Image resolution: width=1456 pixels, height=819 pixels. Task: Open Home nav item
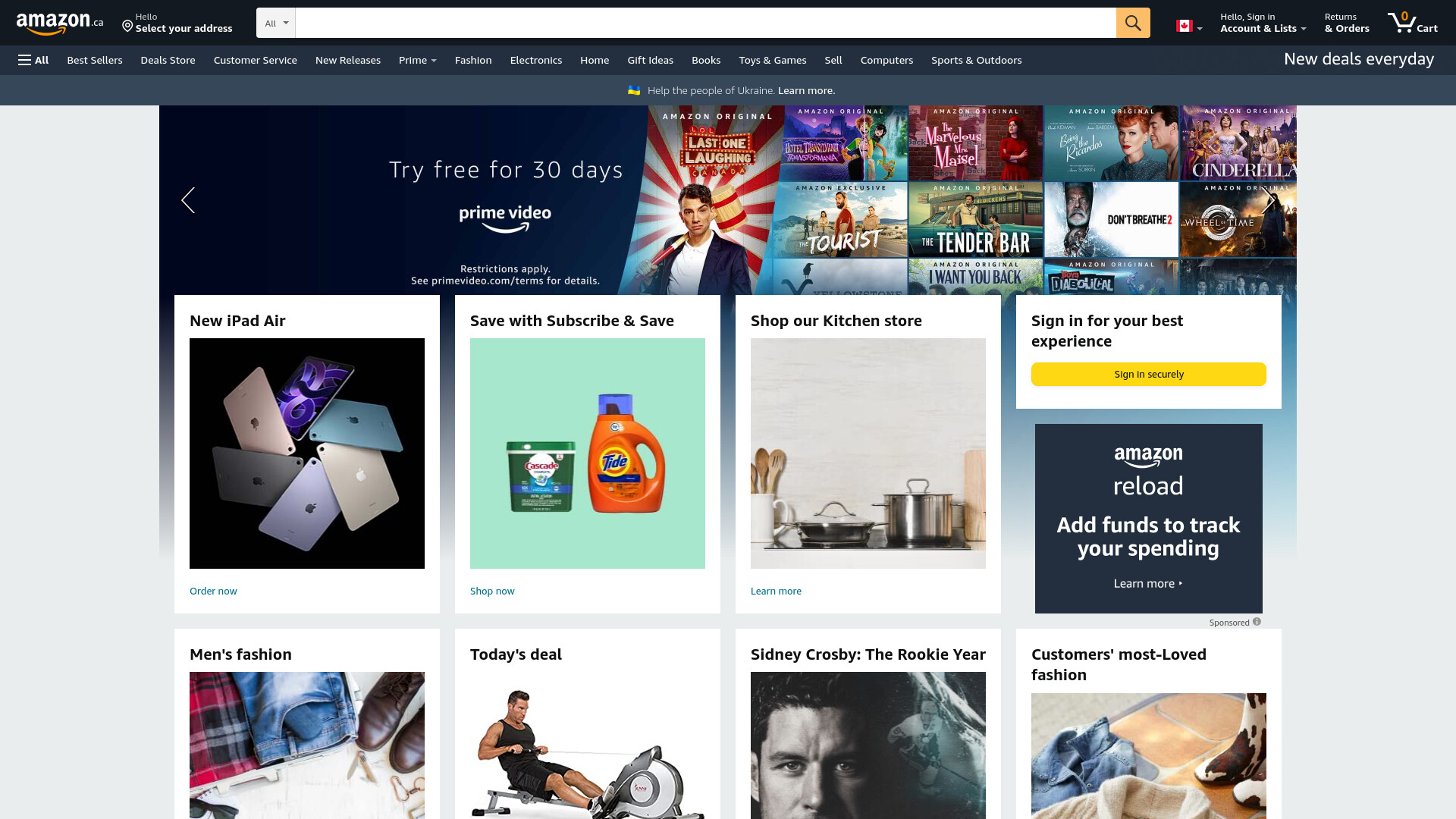coord(595,60)
